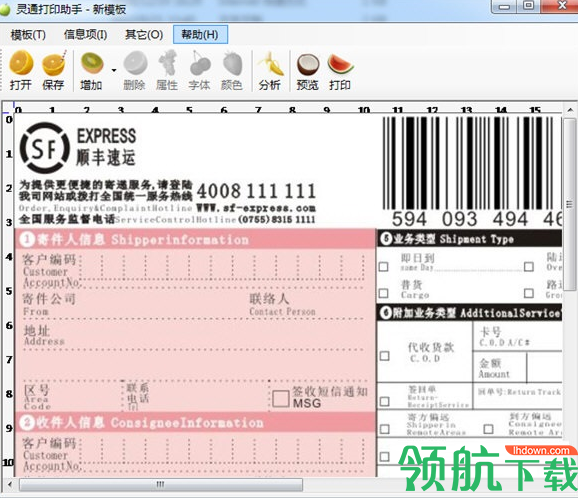Tick the checkbox beside the cut-off 路运 option
The width and height of the screenshot is (578, 498).
click(529, 293)
